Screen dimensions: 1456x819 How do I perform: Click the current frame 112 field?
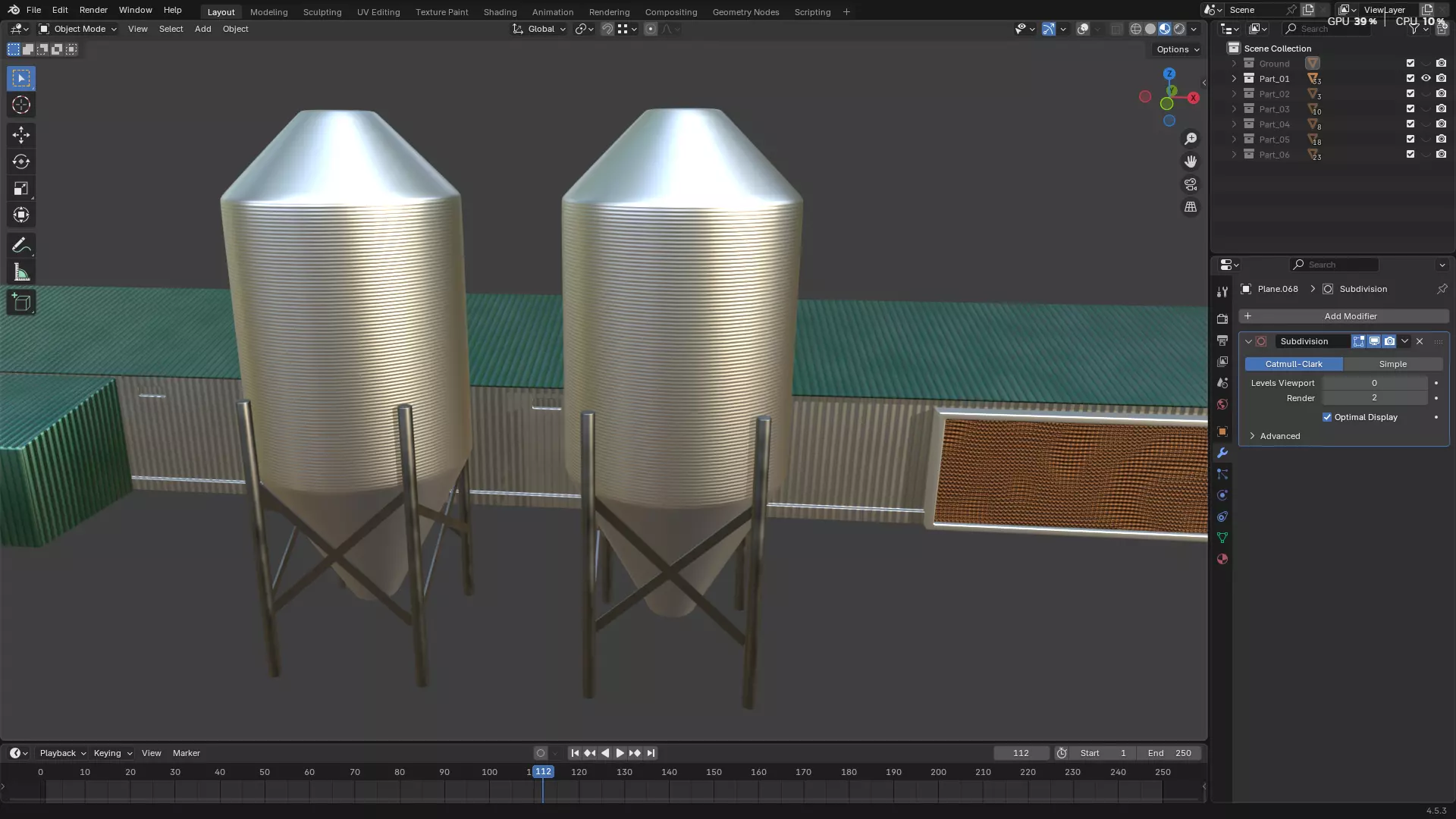click(x=1021, y=753)
